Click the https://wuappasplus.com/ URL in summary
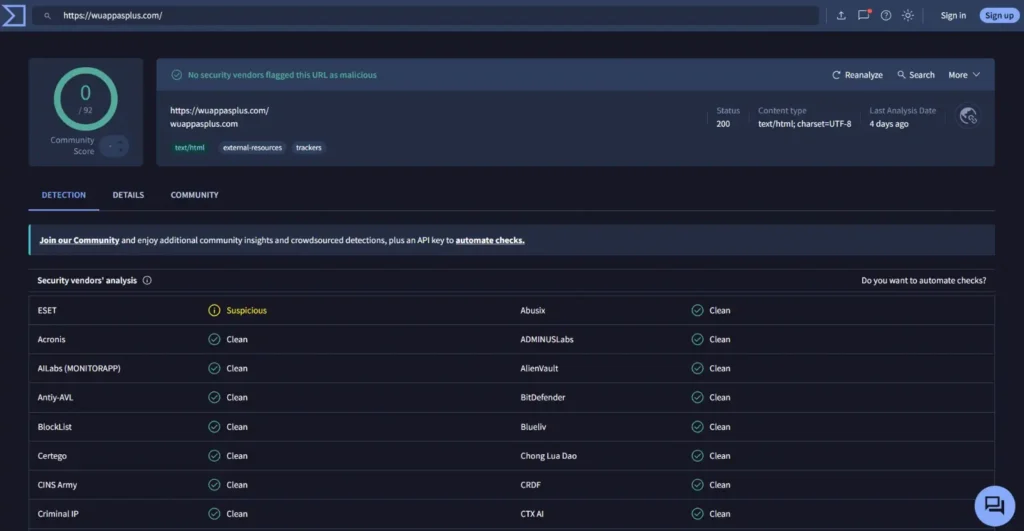This screenshot has height=531, width=1024. tap(219, 110)
